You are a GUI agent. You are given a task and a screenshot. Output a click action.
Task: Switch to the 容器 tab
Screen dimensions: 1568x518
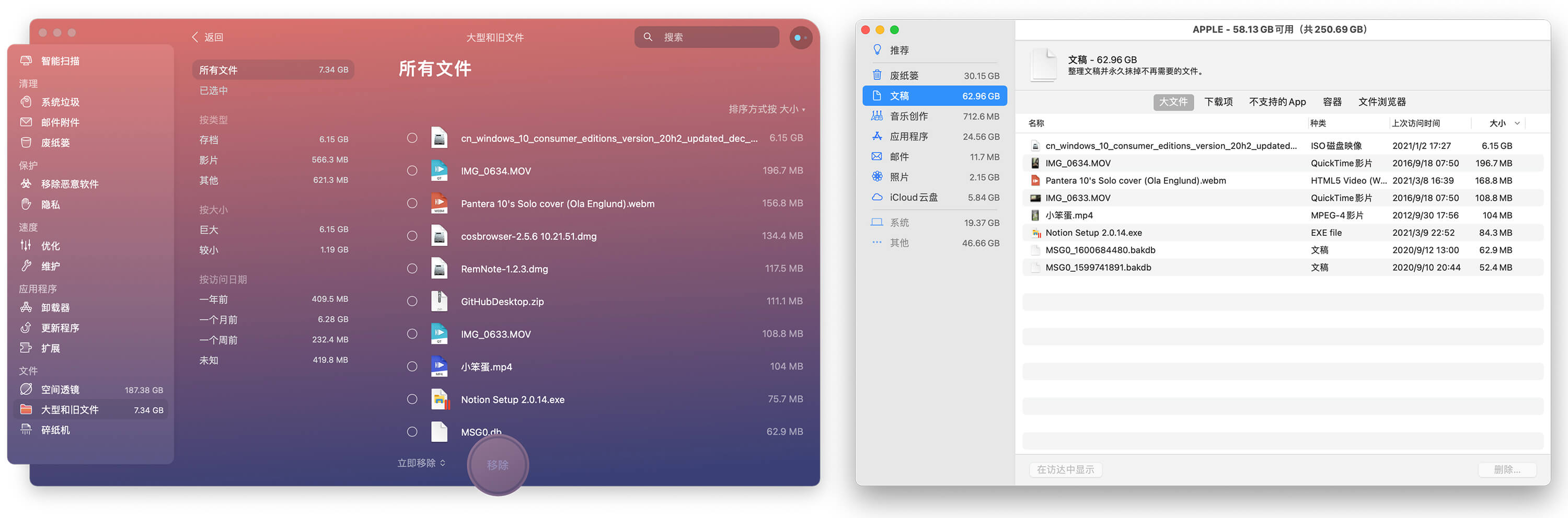[1332, 101]
